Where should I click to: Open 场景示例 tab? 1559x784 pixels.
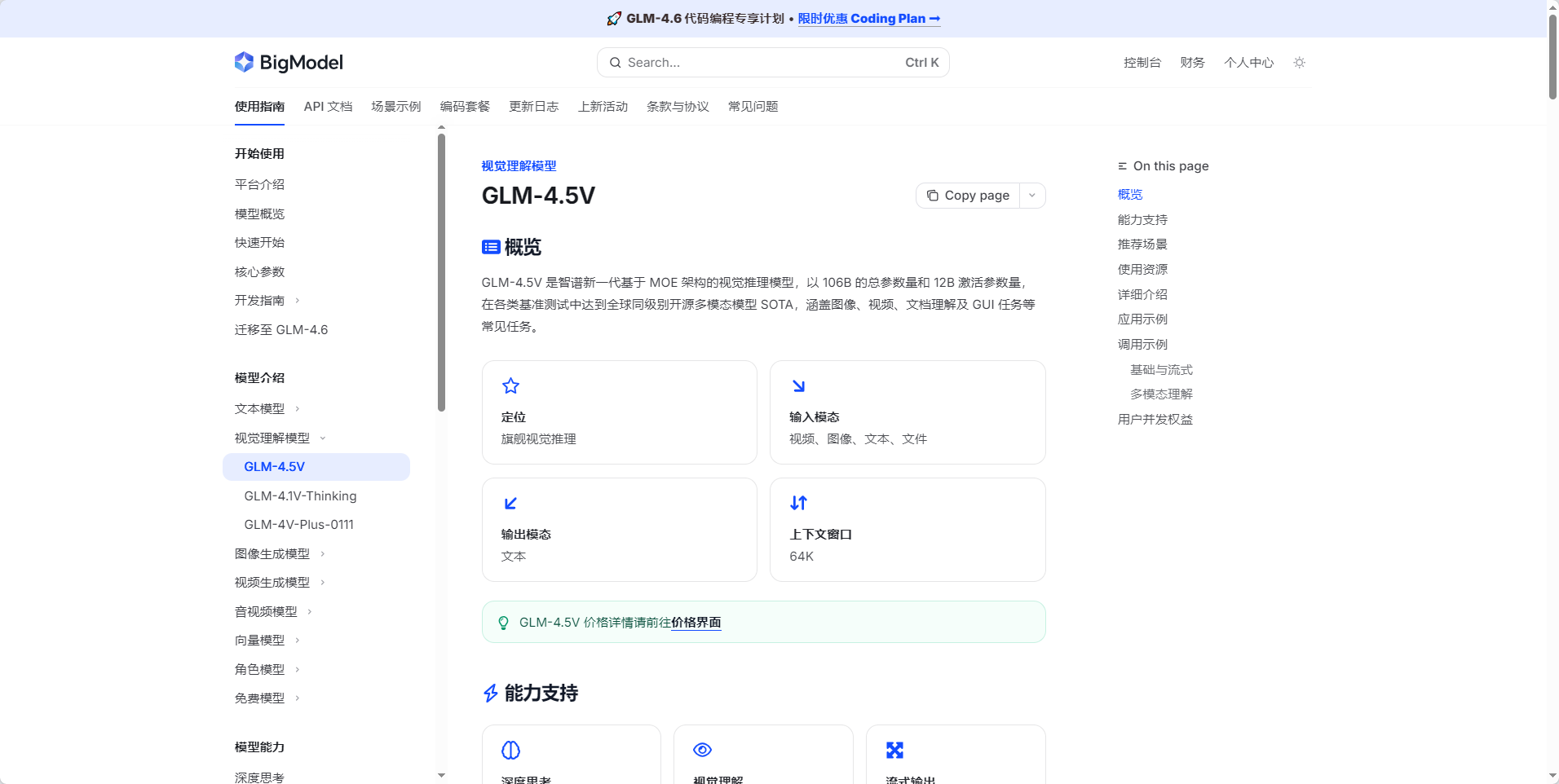coord(396,107)
